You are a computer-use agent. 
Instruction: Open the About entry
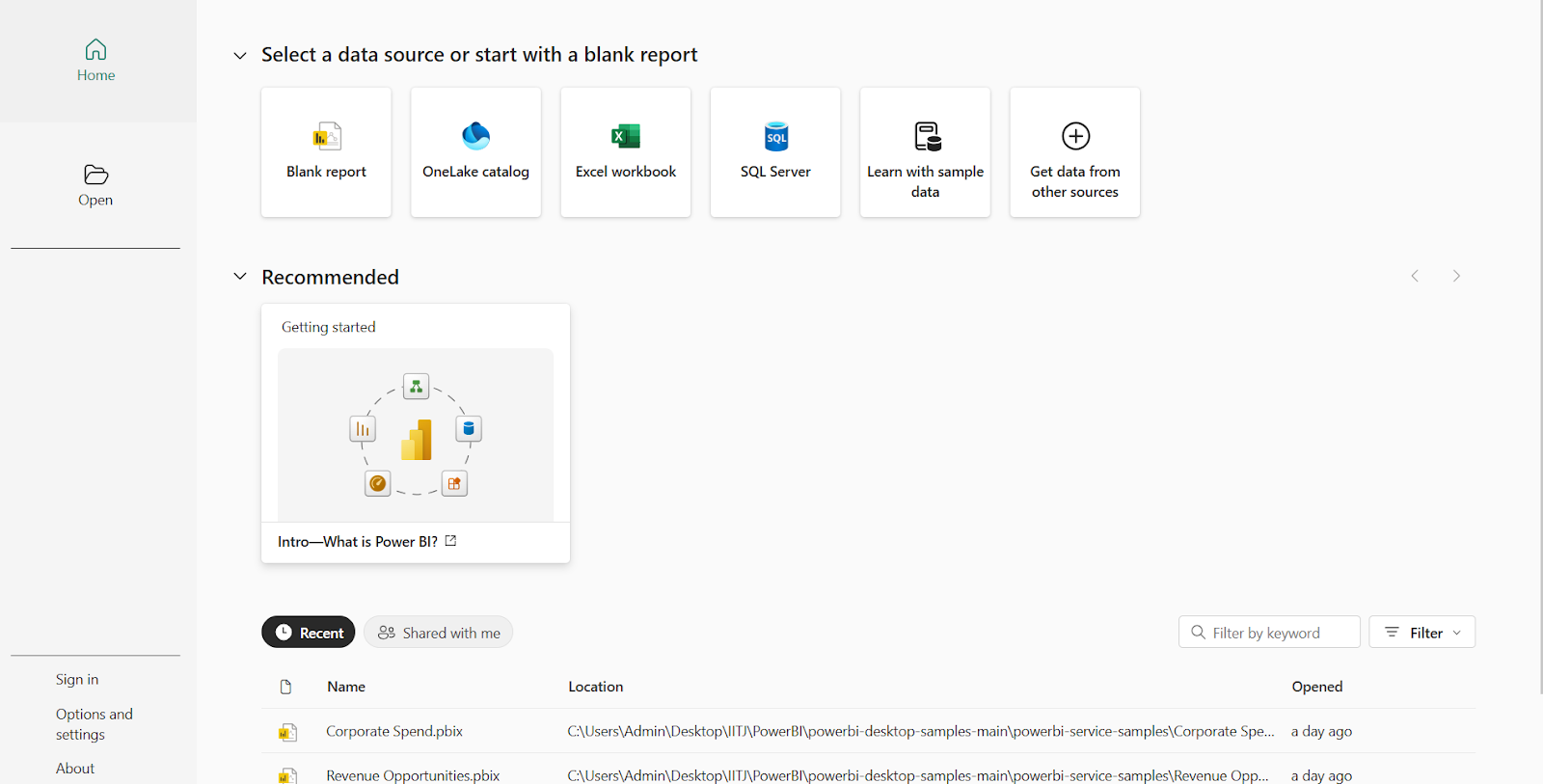(75, 769)
